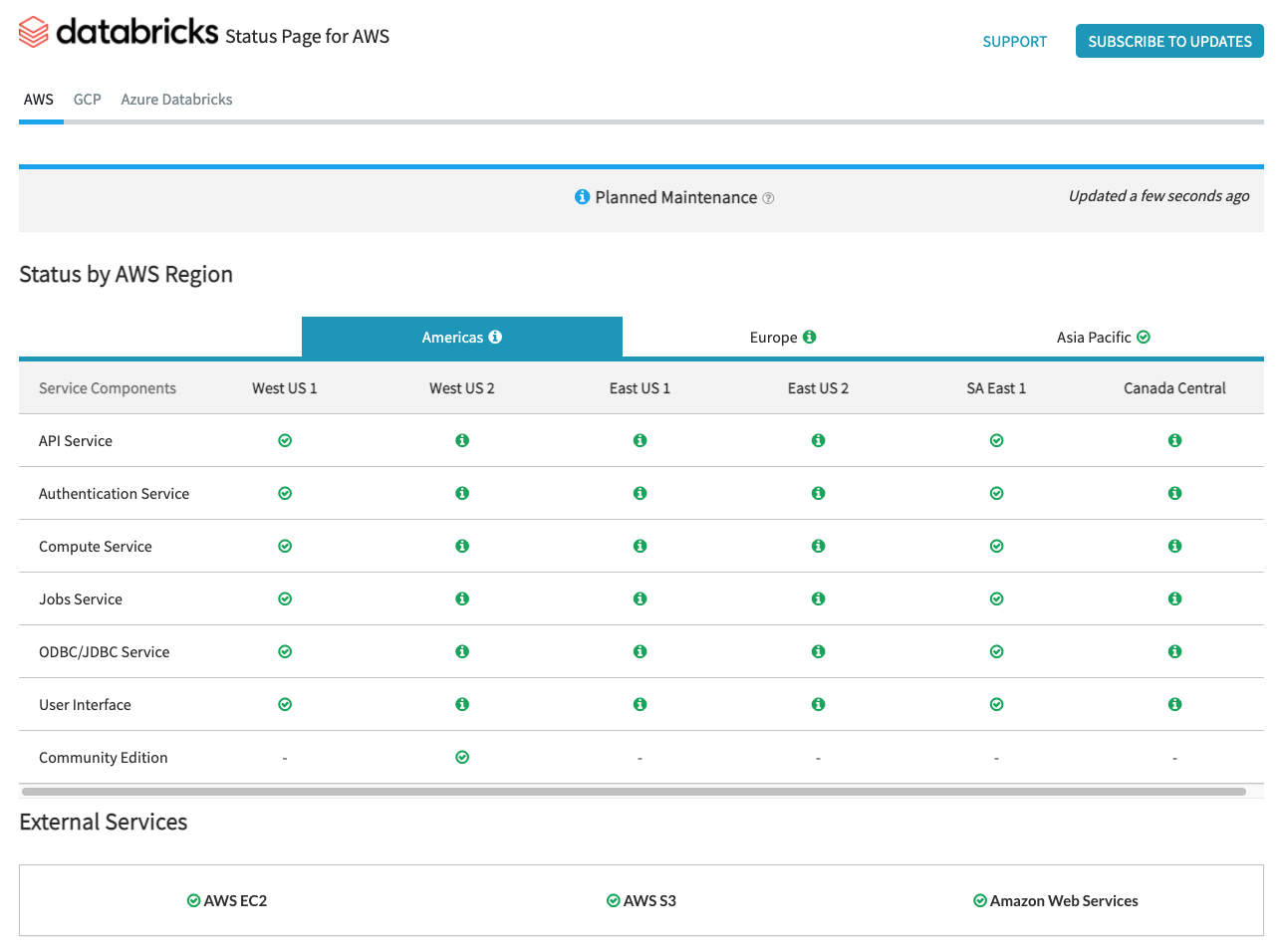Open the Azure Databricks tab

pyautogui.click(x=176, y=100)
